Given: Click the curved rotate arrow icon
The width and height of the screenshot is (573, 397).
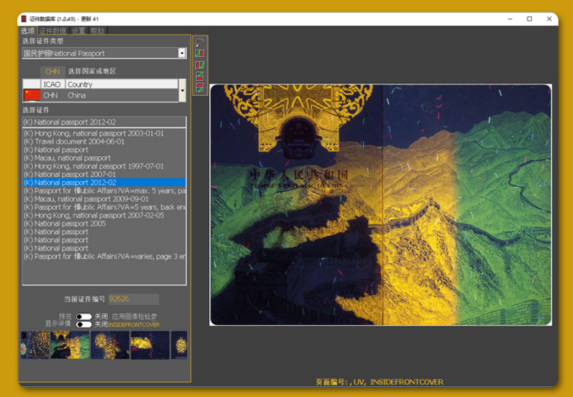Looking at the screenshot, I should [x=200, y=43].
